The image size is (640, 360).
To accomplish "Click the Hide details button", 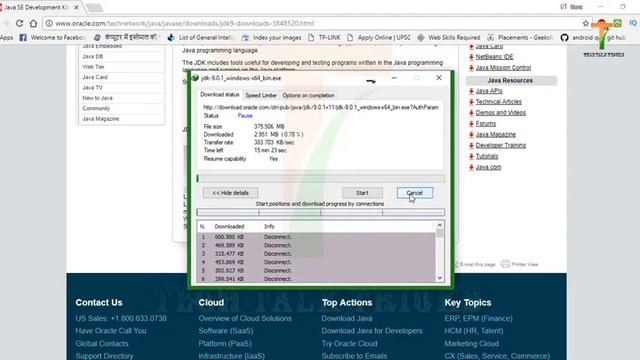I will (x=231, y=193).
